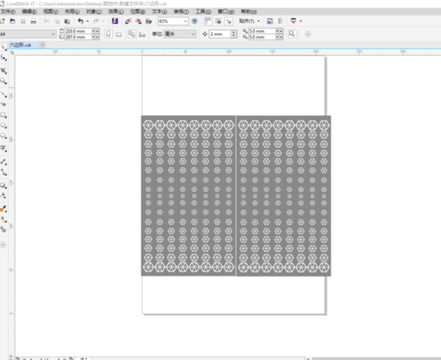Click the nudge distance 1 mm field

220,34
